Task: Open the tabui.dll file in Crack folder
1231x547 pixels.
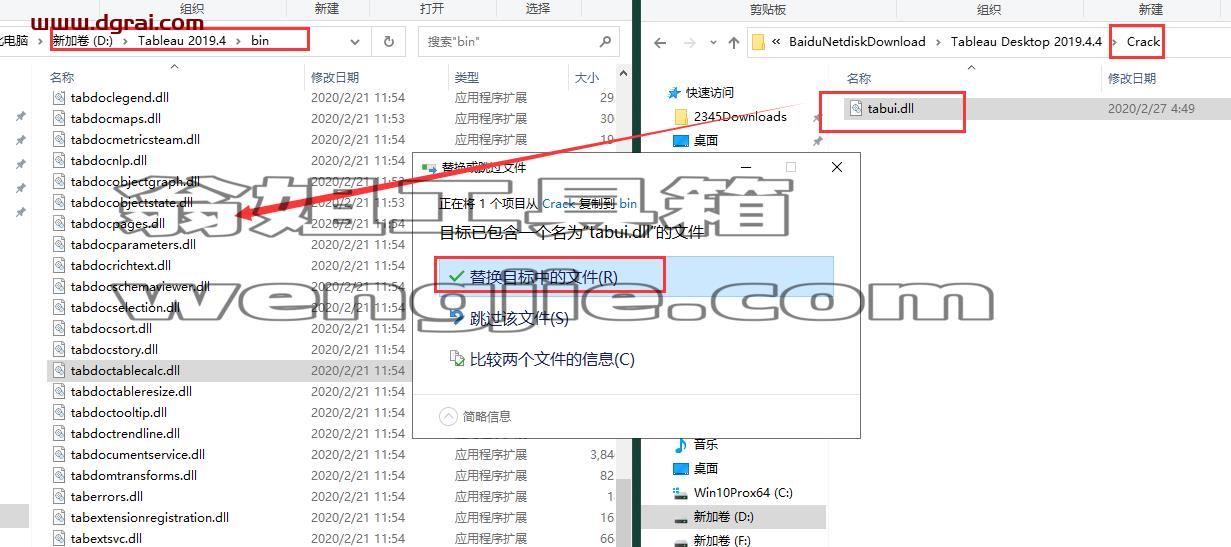Action: click(891, 108)
